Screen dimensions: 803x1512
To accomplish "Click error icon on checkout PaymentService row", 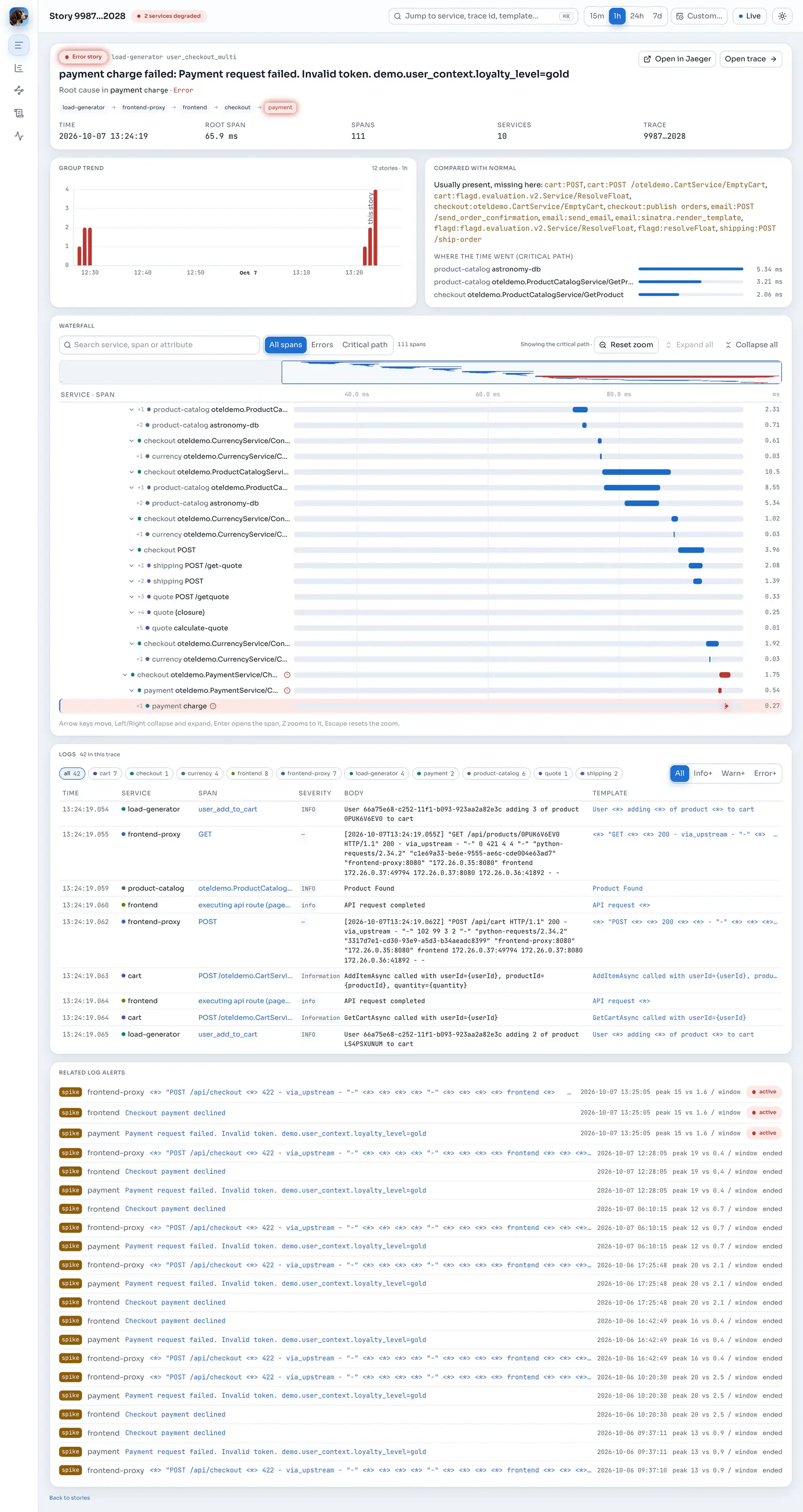I will click(287, 675).
